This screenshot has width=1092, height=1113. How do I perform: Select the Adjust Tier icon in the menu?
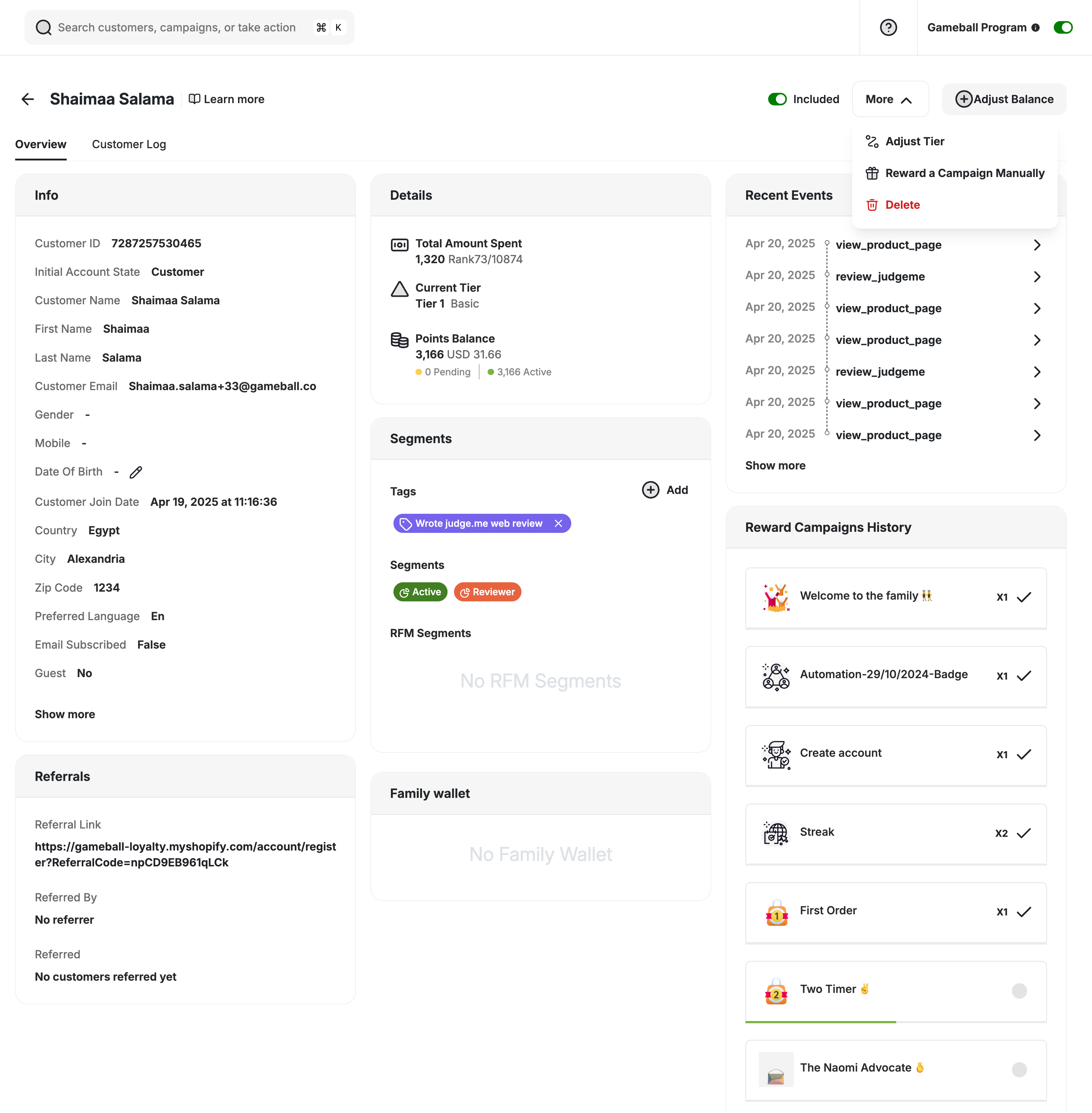[x=872, y=141]
